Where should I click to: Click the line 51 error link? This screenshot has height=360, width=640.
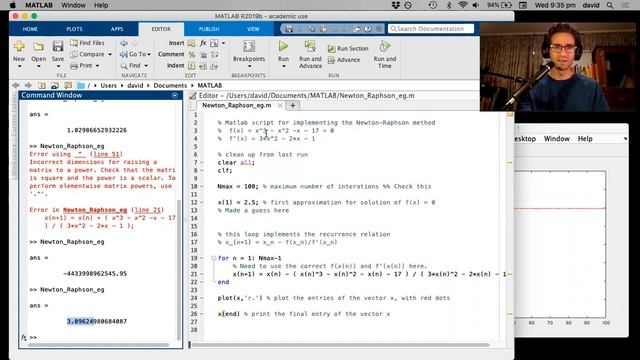(107, 154)
